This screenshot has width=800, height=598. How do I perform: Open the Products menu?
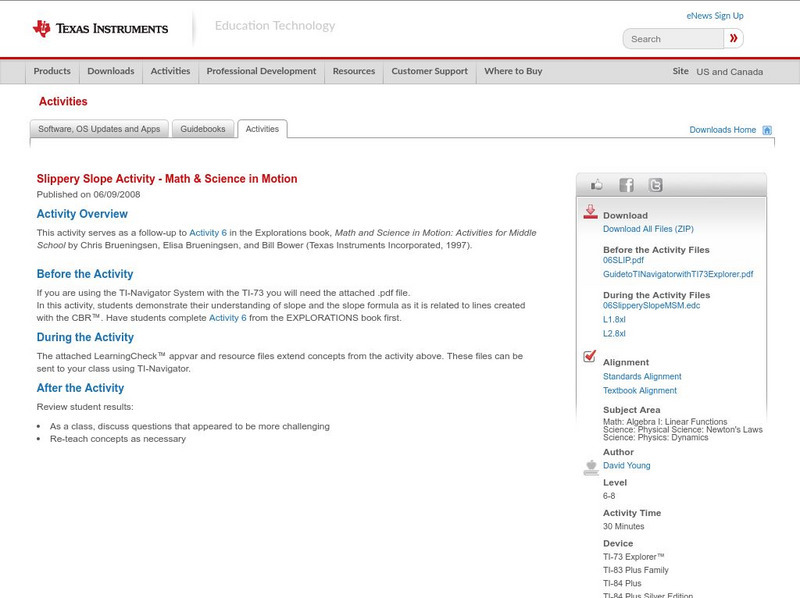click(52, 71)
